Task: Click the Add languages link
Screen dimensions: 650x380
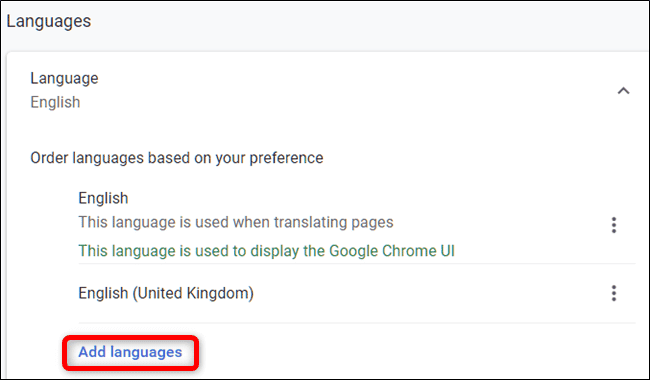Action: click(130, 352)
